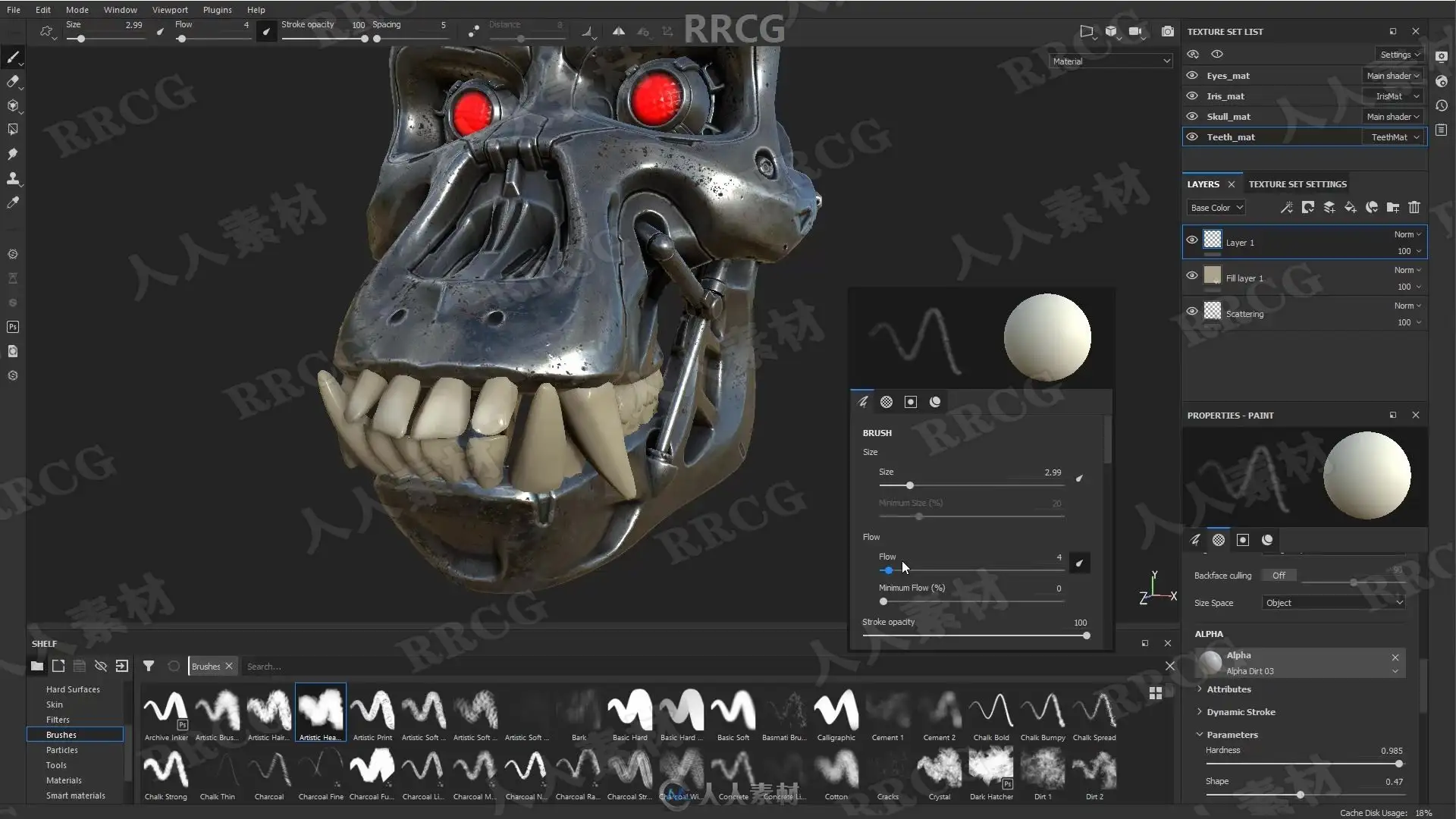1456x819 pixels.
Task: Select the Smudge tool in left toolbar
Action: [13, 154]
